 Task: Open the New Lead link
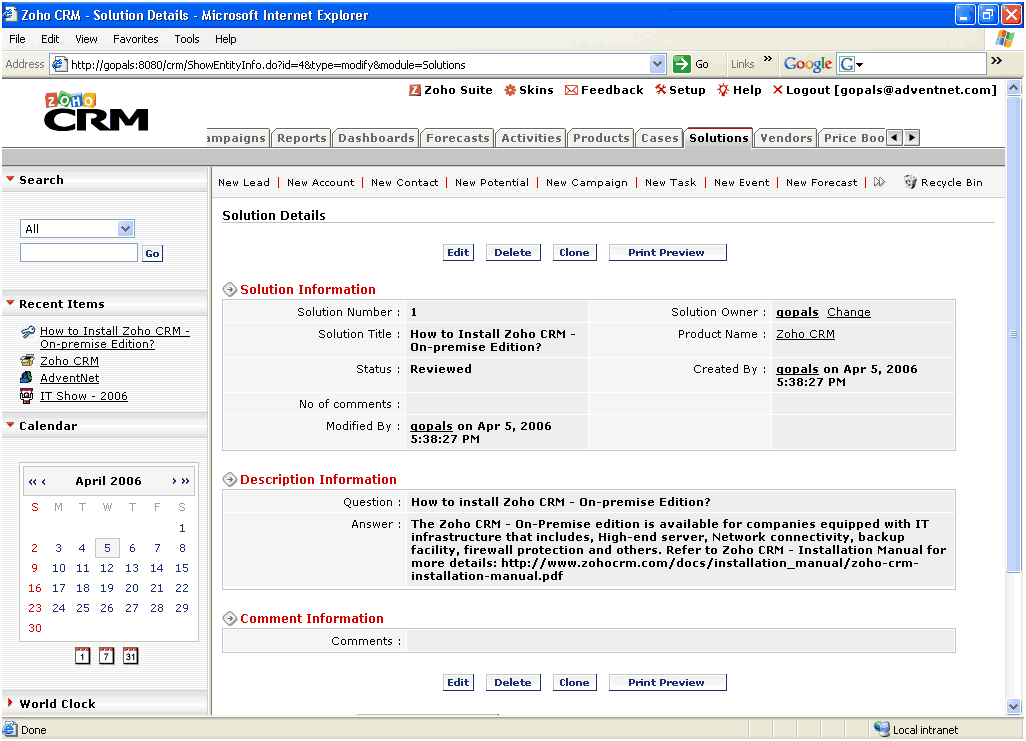pyautogui.click(x=244, y=183)
